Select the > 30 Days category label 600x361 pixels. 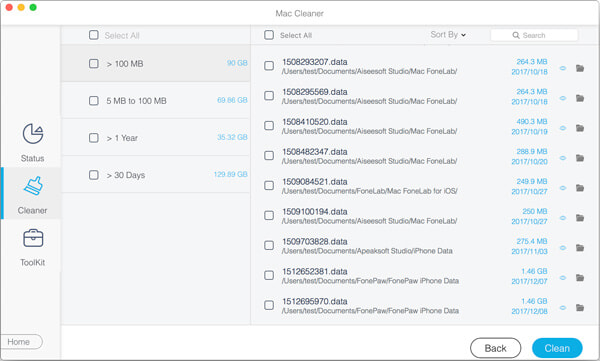(126, 175)
